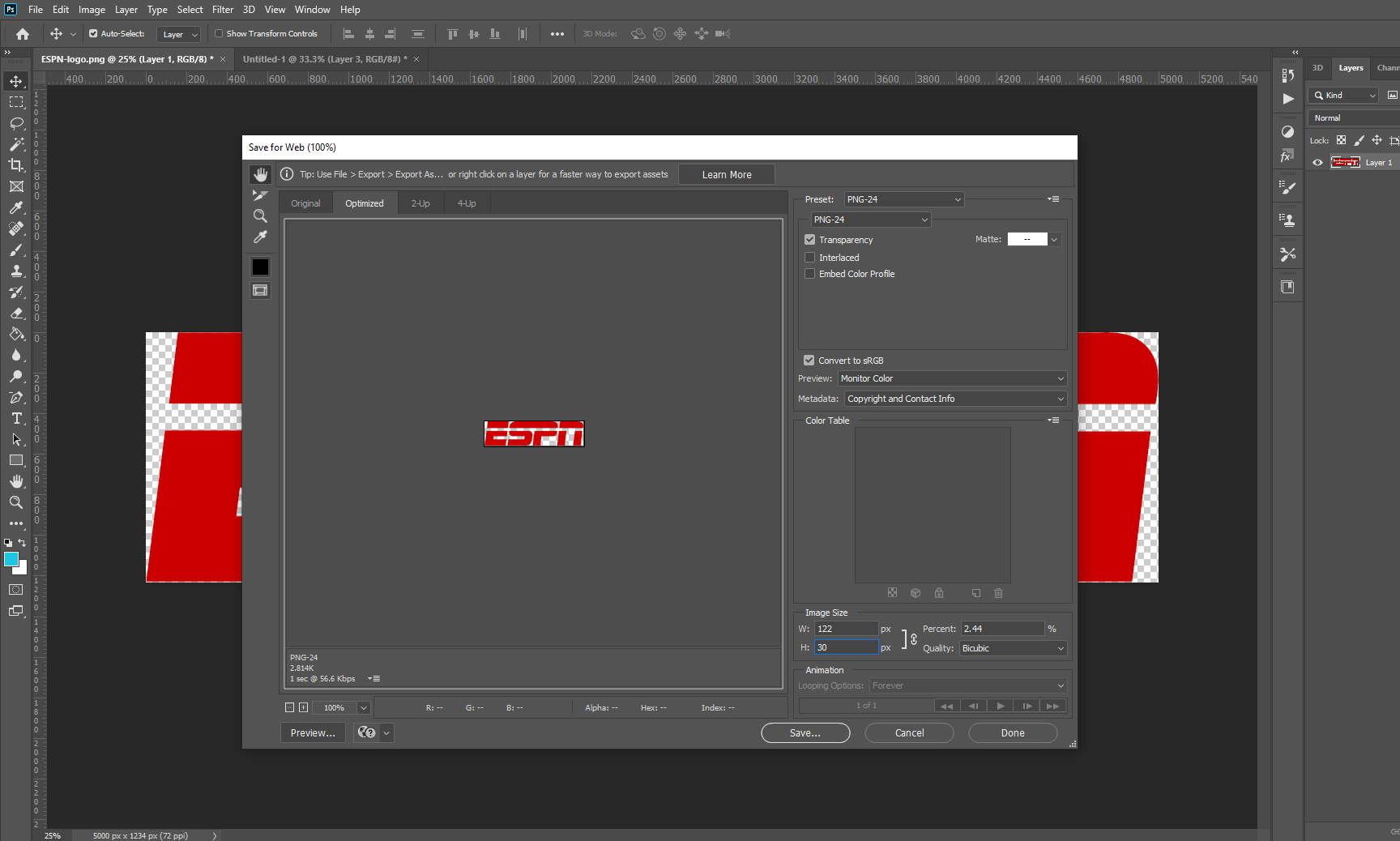Screen dimensions: 1400x841
Task: Open the Preview dropdown Monitor Color
Action: coord(952,378)
